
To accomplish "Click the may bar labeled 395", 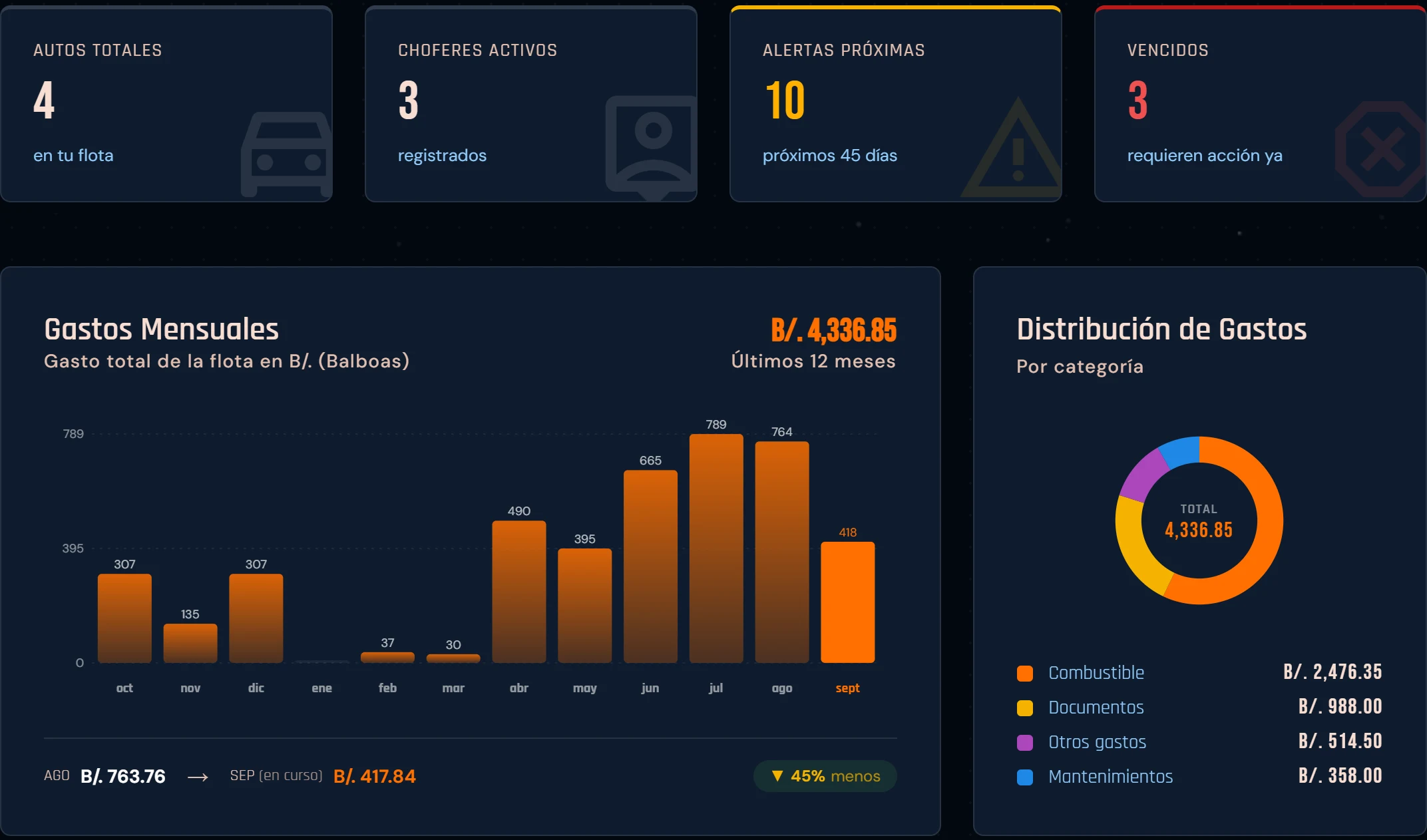I will (x=584, y=606).
